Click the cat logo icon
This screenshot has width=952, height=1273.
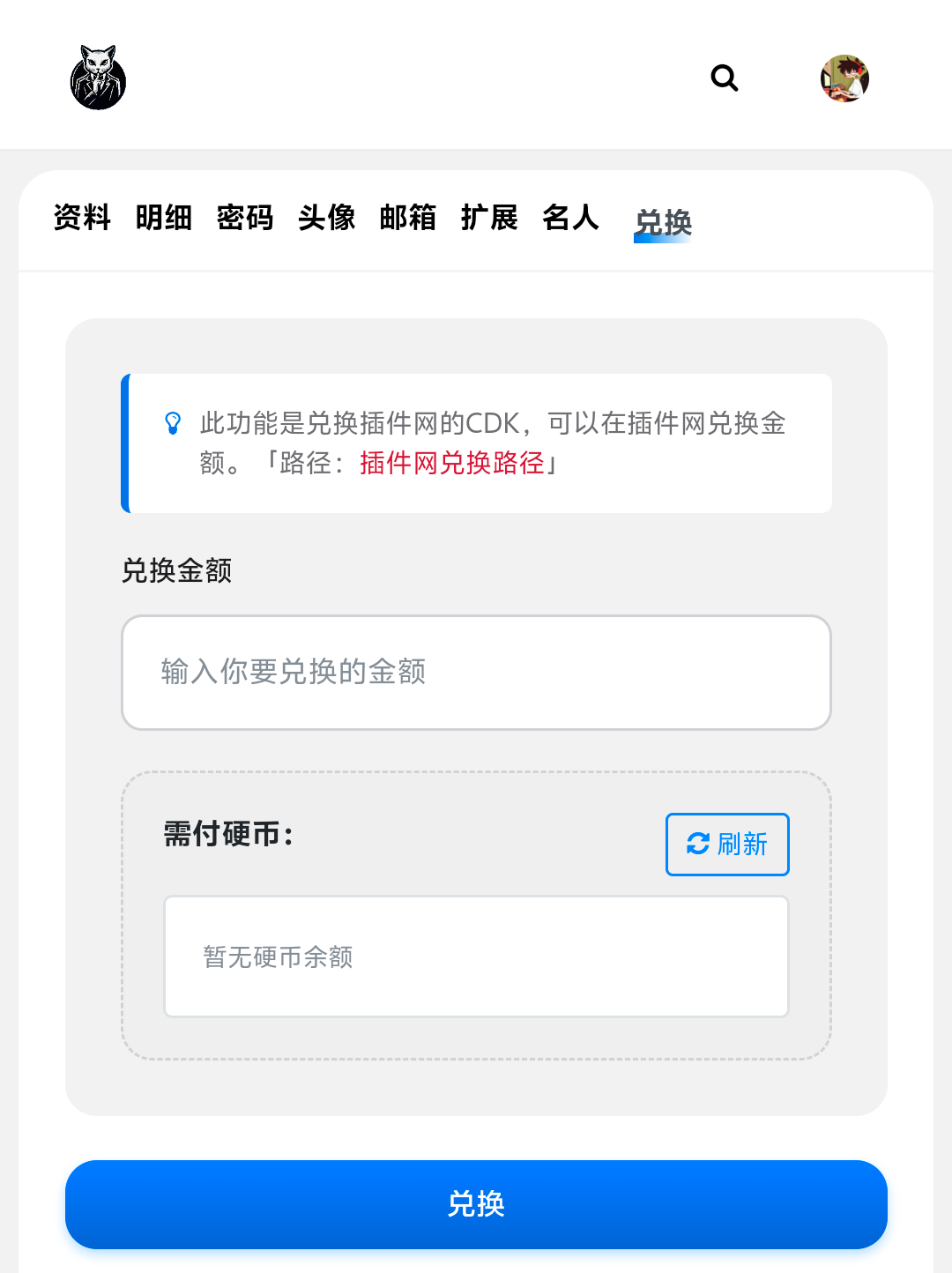click(98, 78)
